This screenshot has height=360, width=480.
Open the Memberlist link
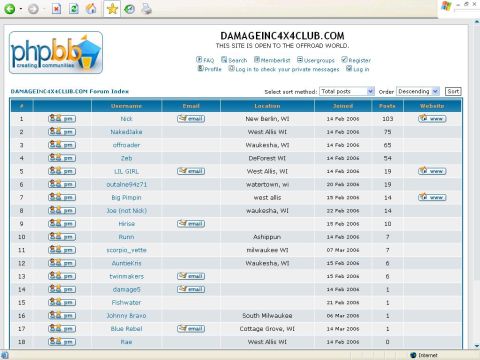point(272,60)
